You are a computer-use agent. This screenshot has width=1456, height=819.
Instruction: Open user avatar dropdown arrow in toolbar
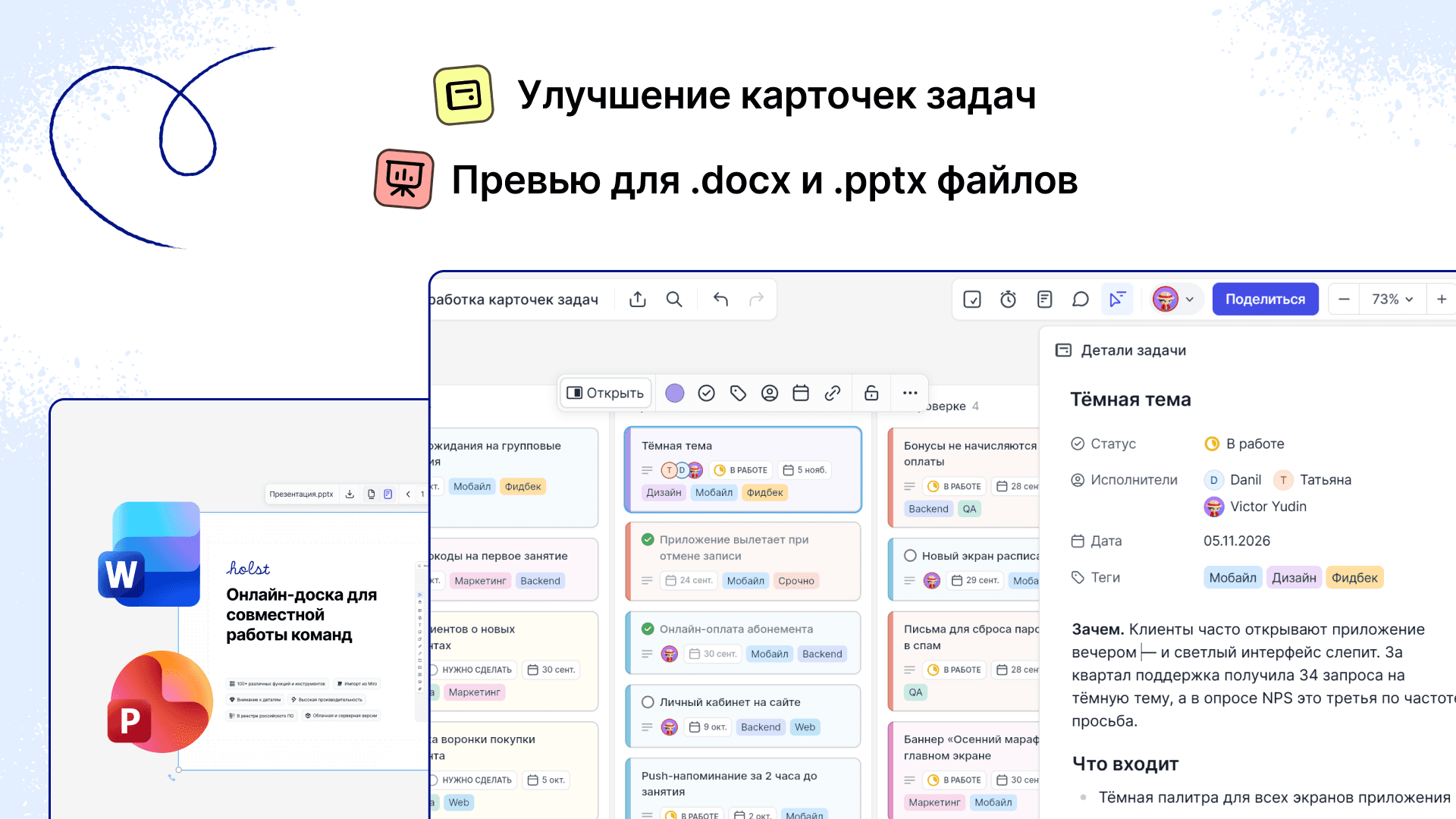click(x=1190, y=300)
